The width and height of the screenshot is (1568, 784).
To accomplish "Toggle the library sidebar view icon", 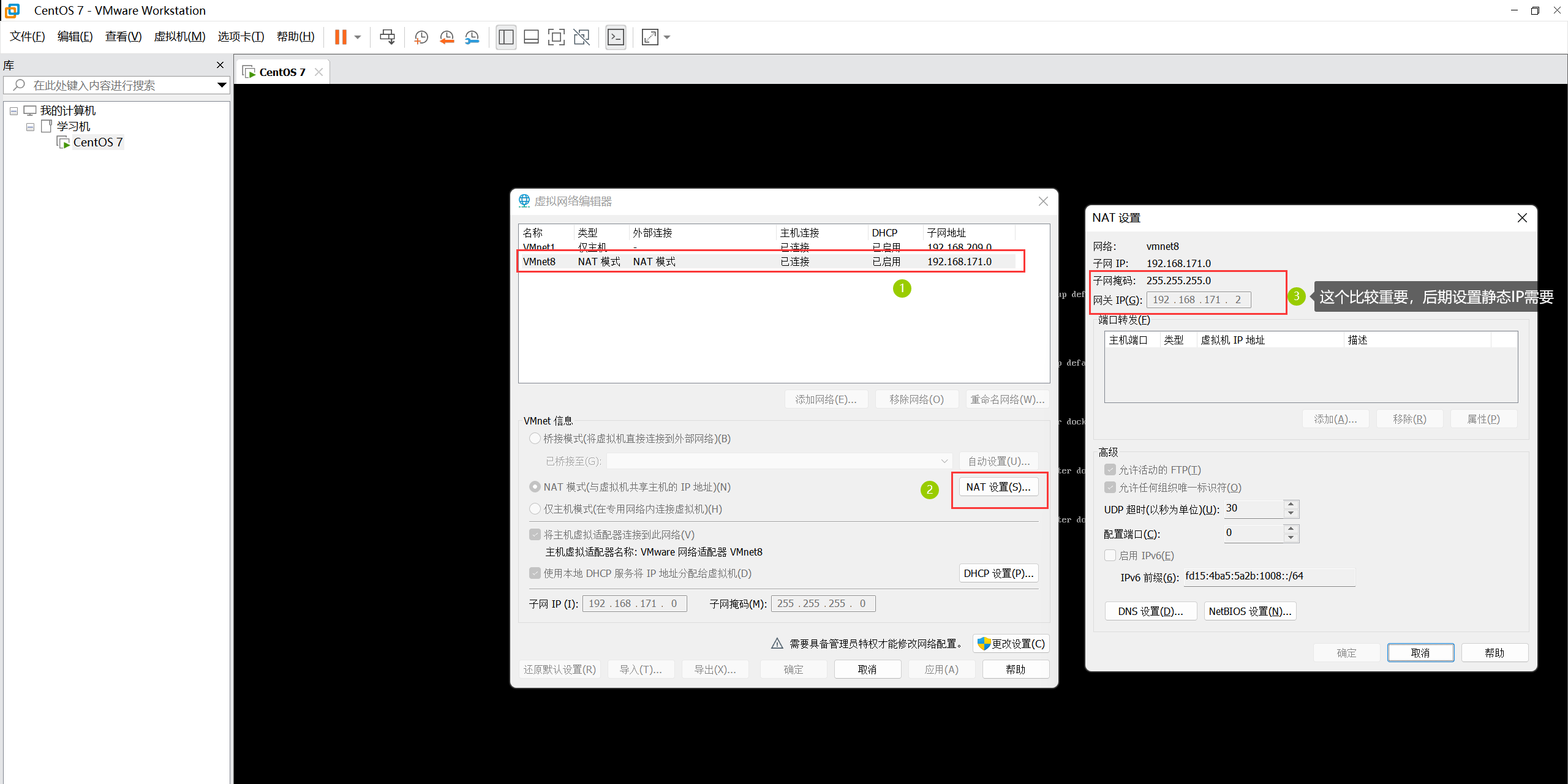I will click(506, 37).
